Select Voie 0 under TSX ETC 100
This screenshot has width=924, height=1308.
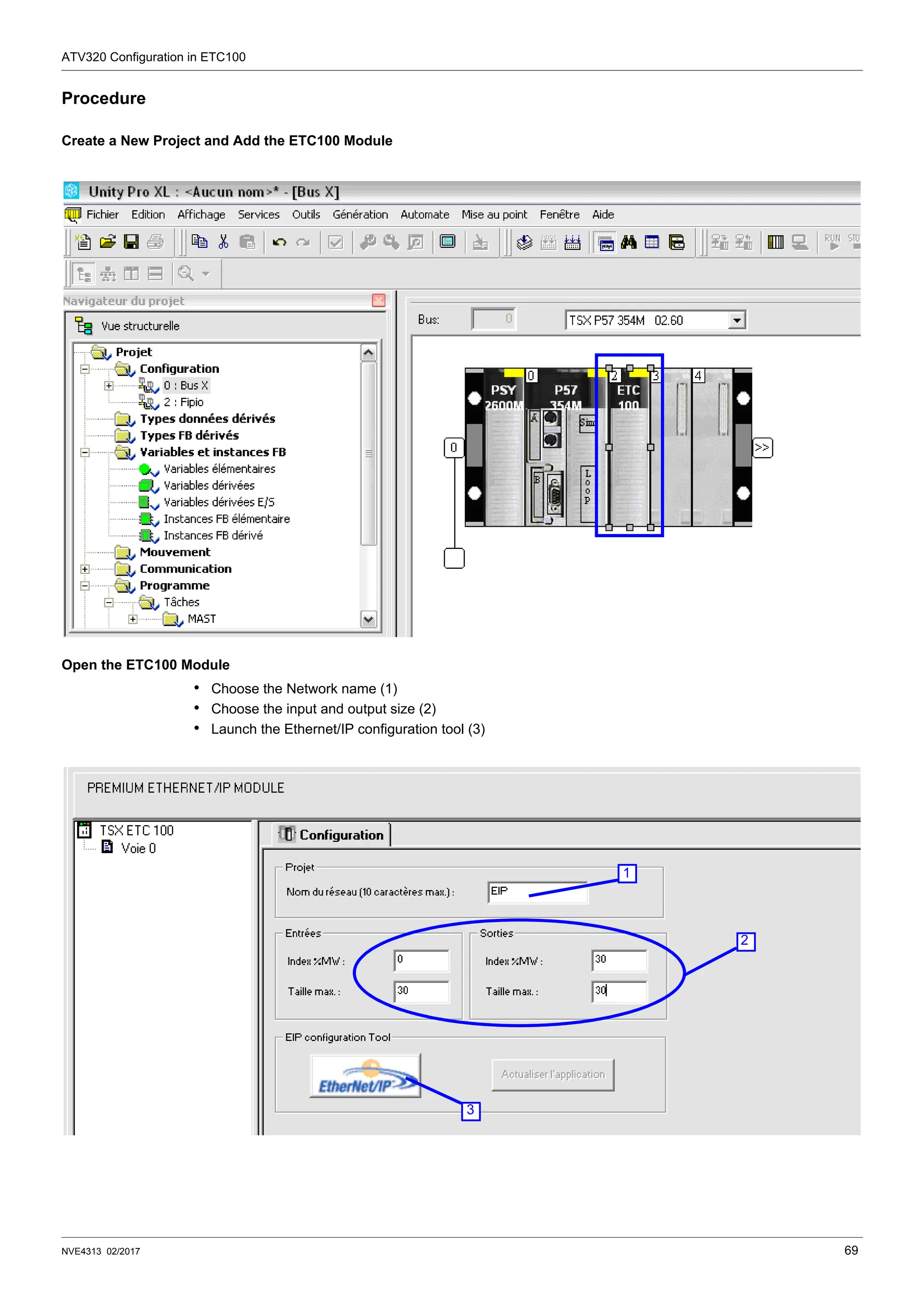click(x=139, y=848)
